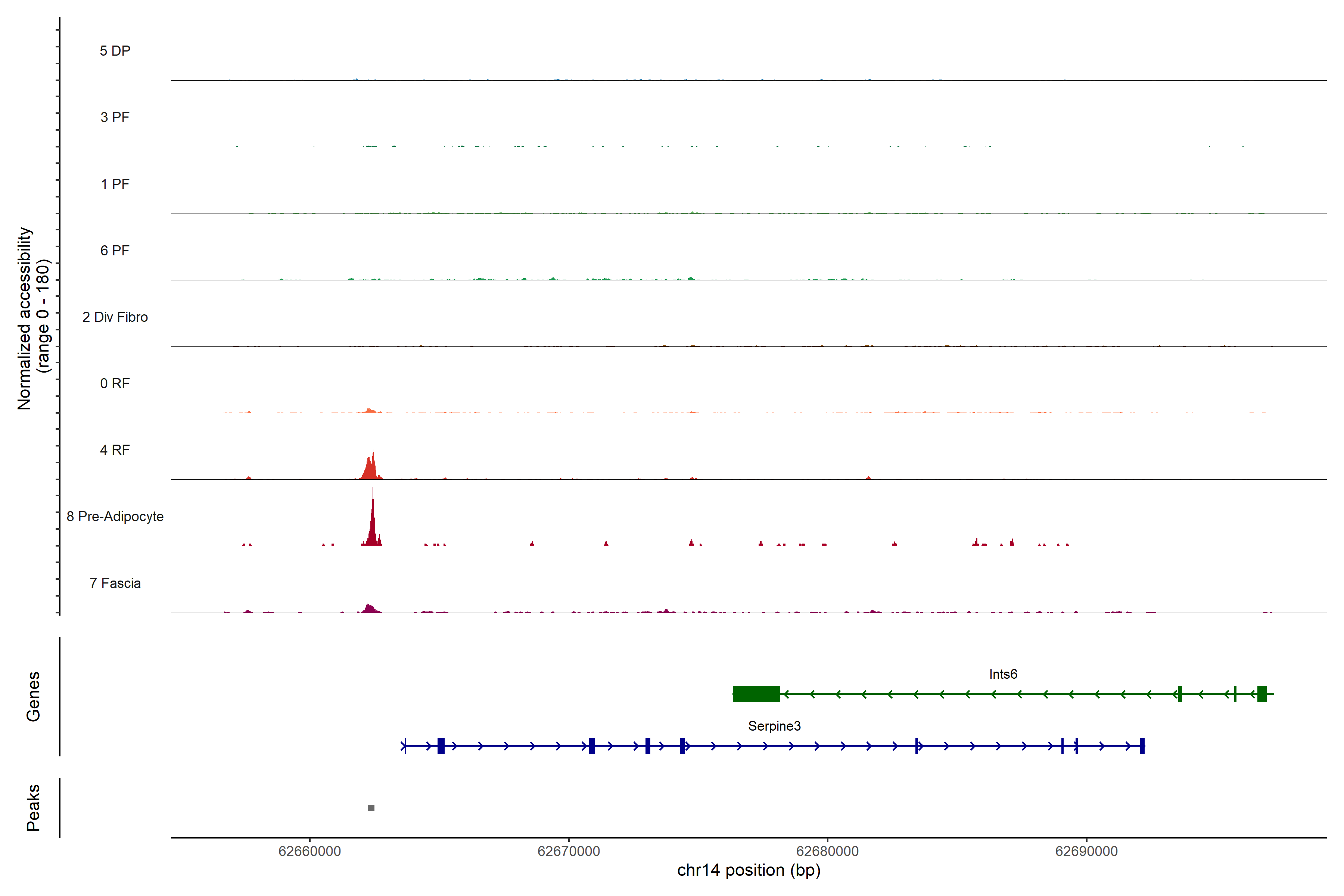The width and height of the screenshot is (1344, 896).
Task: Click the rightmost Ints6 exon block
Action: click(x=1262, y=694)
